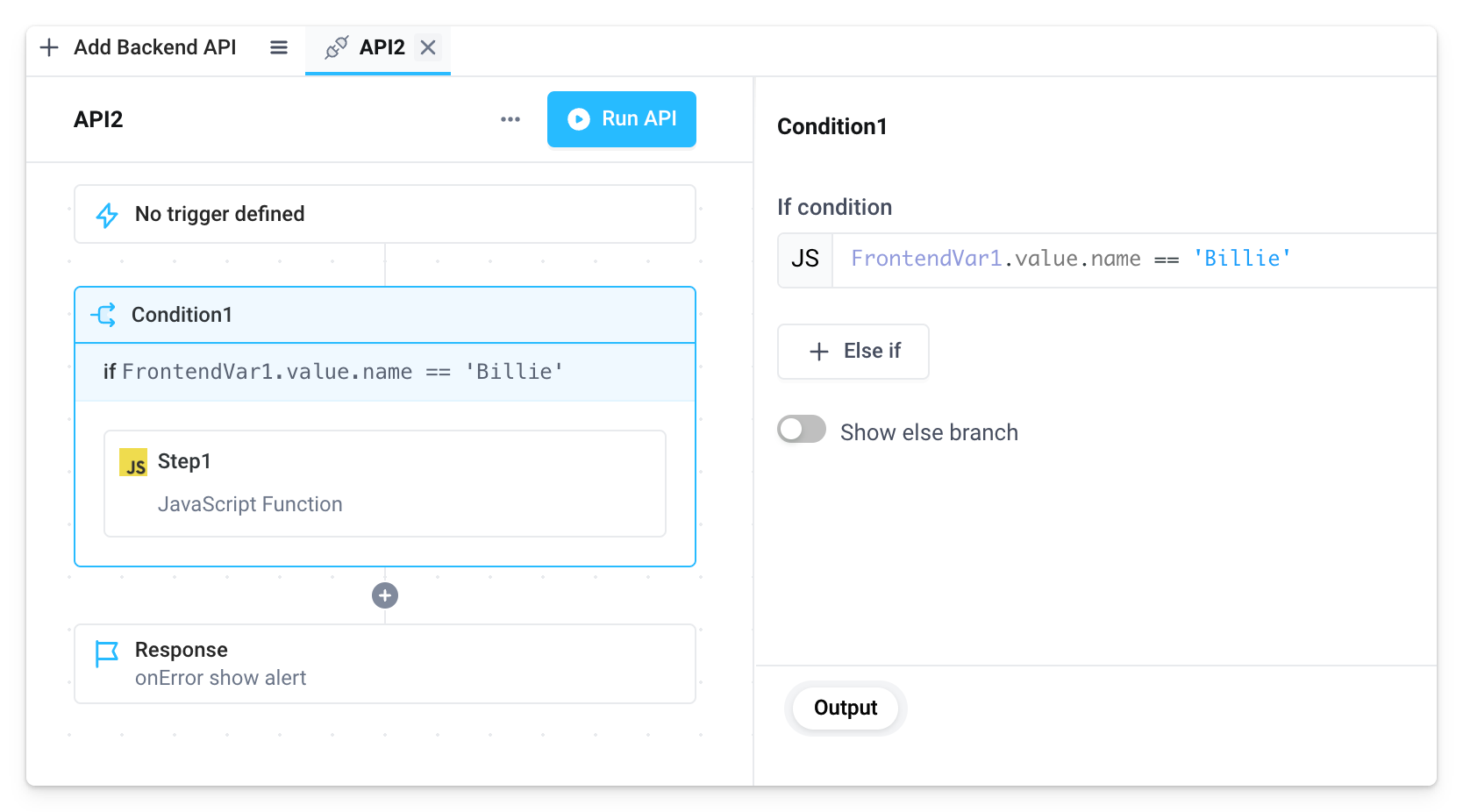Switch to the API2 tab
This screenshot has height=812, width=1463.
[380, 48]
